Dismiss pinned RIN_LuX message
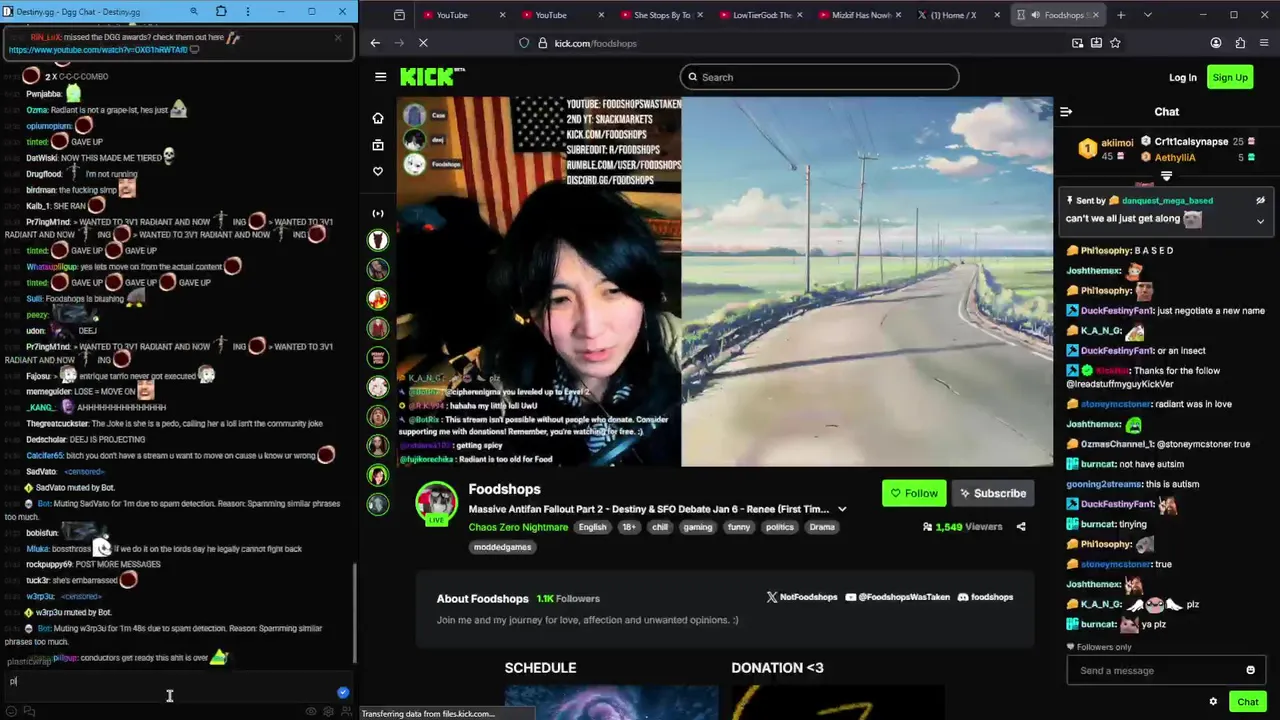 tap(338, 38)
